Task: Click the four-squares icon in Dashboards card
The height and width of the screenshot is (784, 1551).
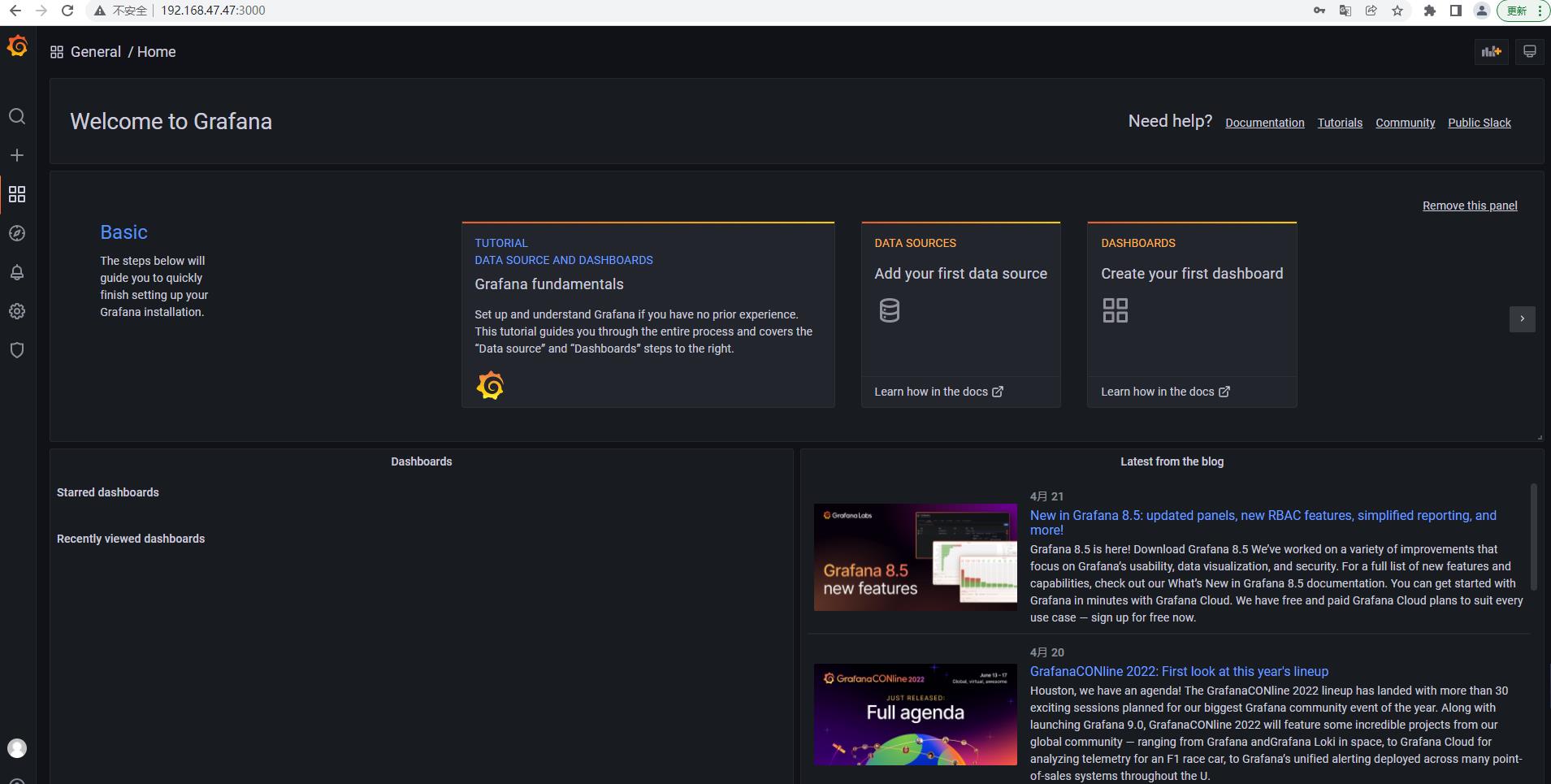Action: coord(1115,310)
